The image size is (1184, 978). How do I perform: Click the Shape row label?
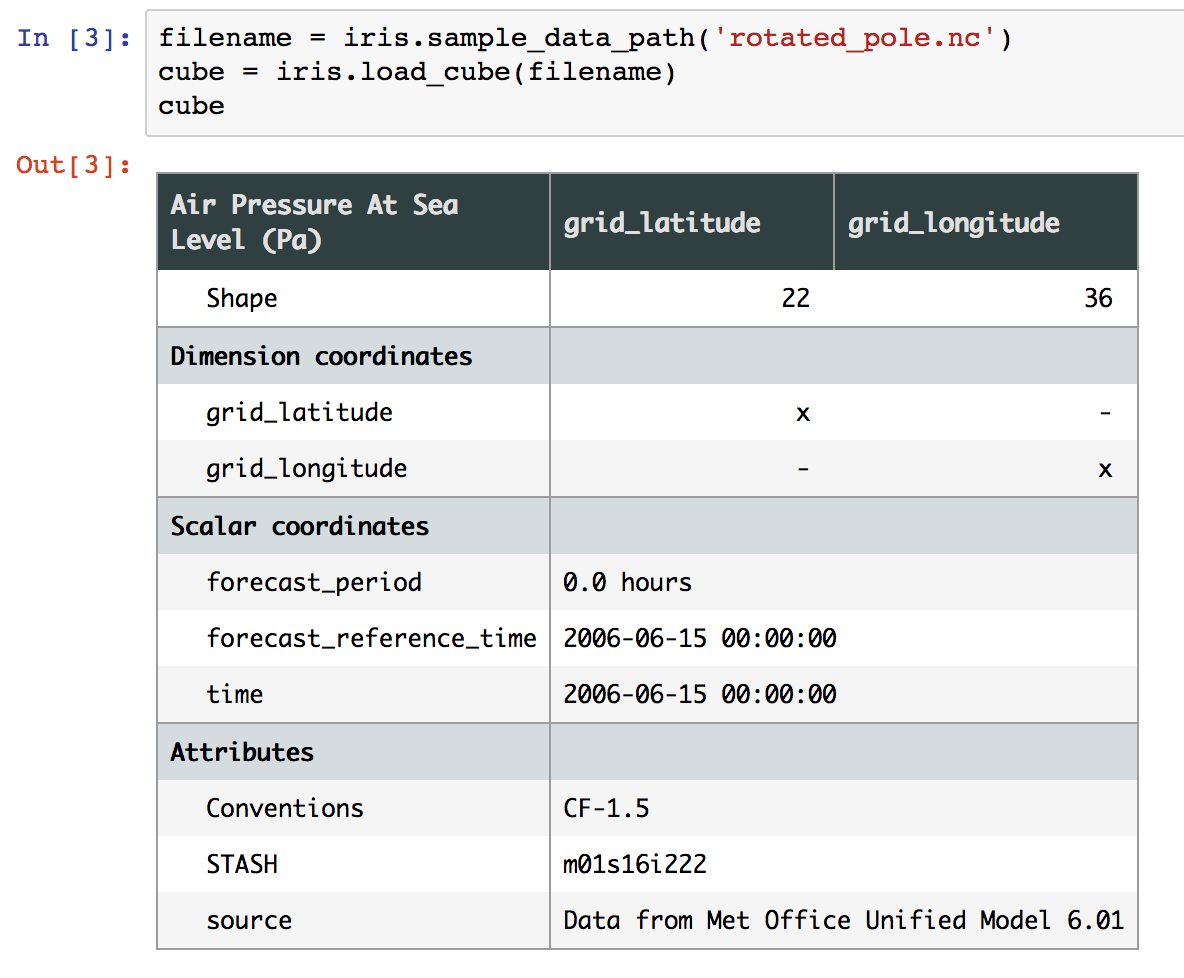click(241, 299)
